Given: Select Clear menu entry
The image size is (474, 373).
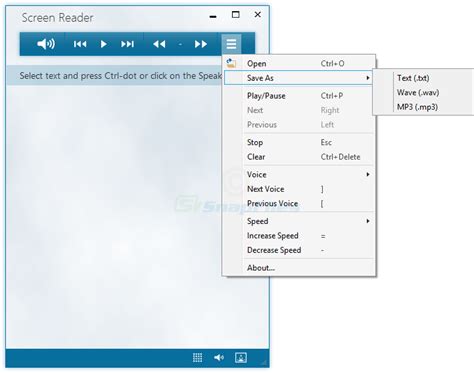Looking at the screenshot, I should pos(299,157).
